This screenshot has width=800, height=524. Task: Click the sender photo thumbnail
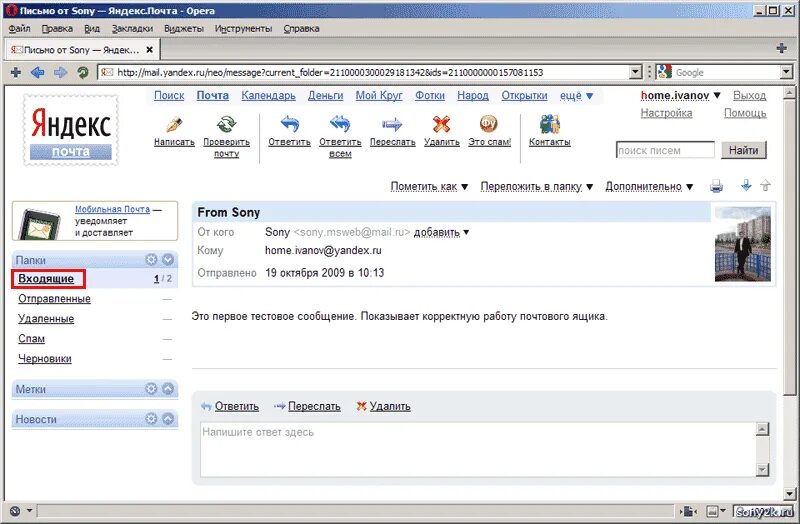click(x=743, y=244)
